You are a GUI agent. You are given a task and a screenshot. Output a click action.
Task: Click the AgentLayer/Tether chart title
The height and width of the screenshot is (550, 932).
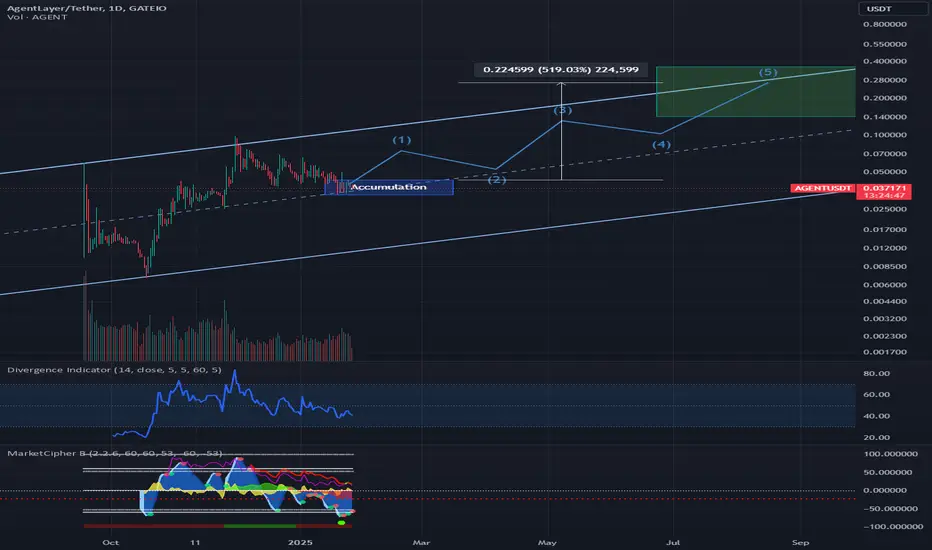[x=87, y=8]
